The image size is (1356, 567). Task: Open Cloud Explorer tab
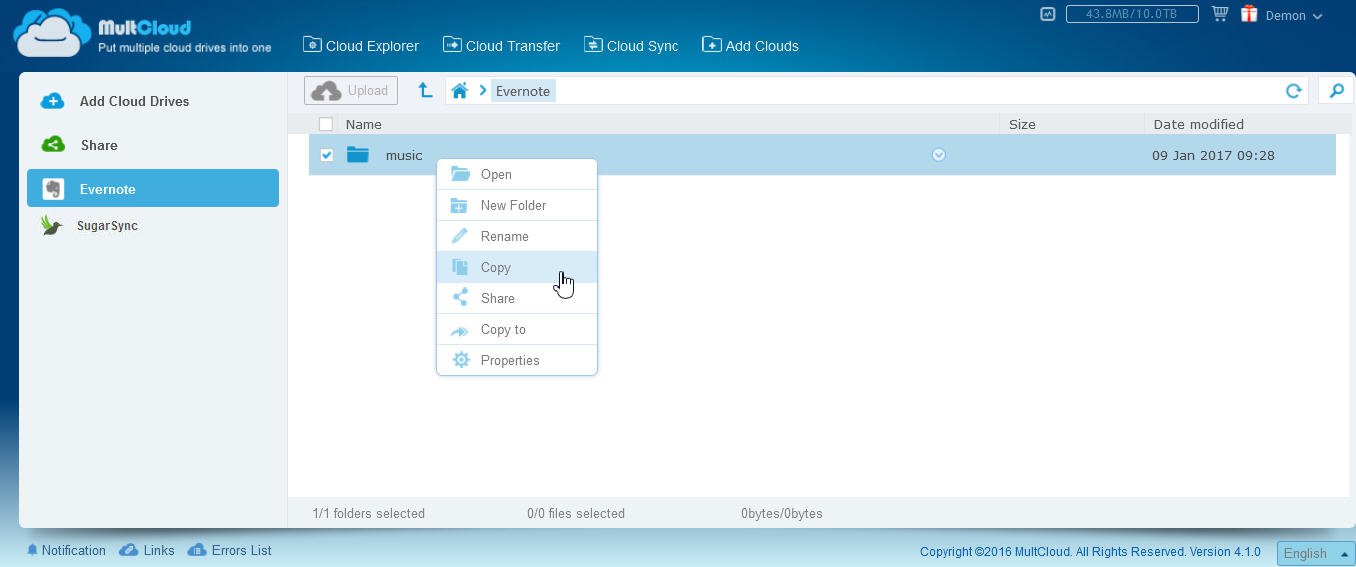pyautogui.click(x=361, y=45)
